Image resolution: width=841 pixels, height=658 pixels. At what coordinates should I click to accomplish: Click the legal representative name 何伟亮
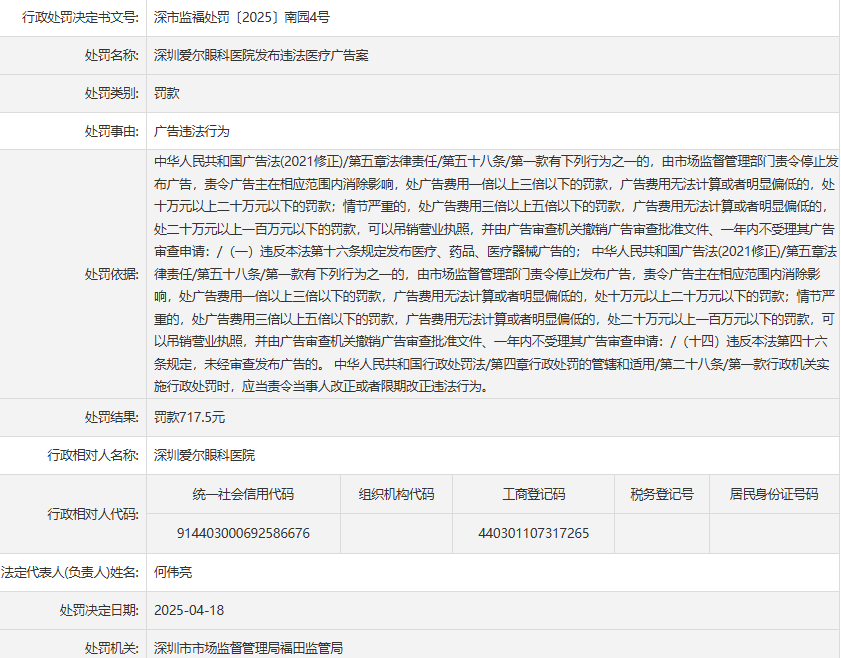click(173, 572)
